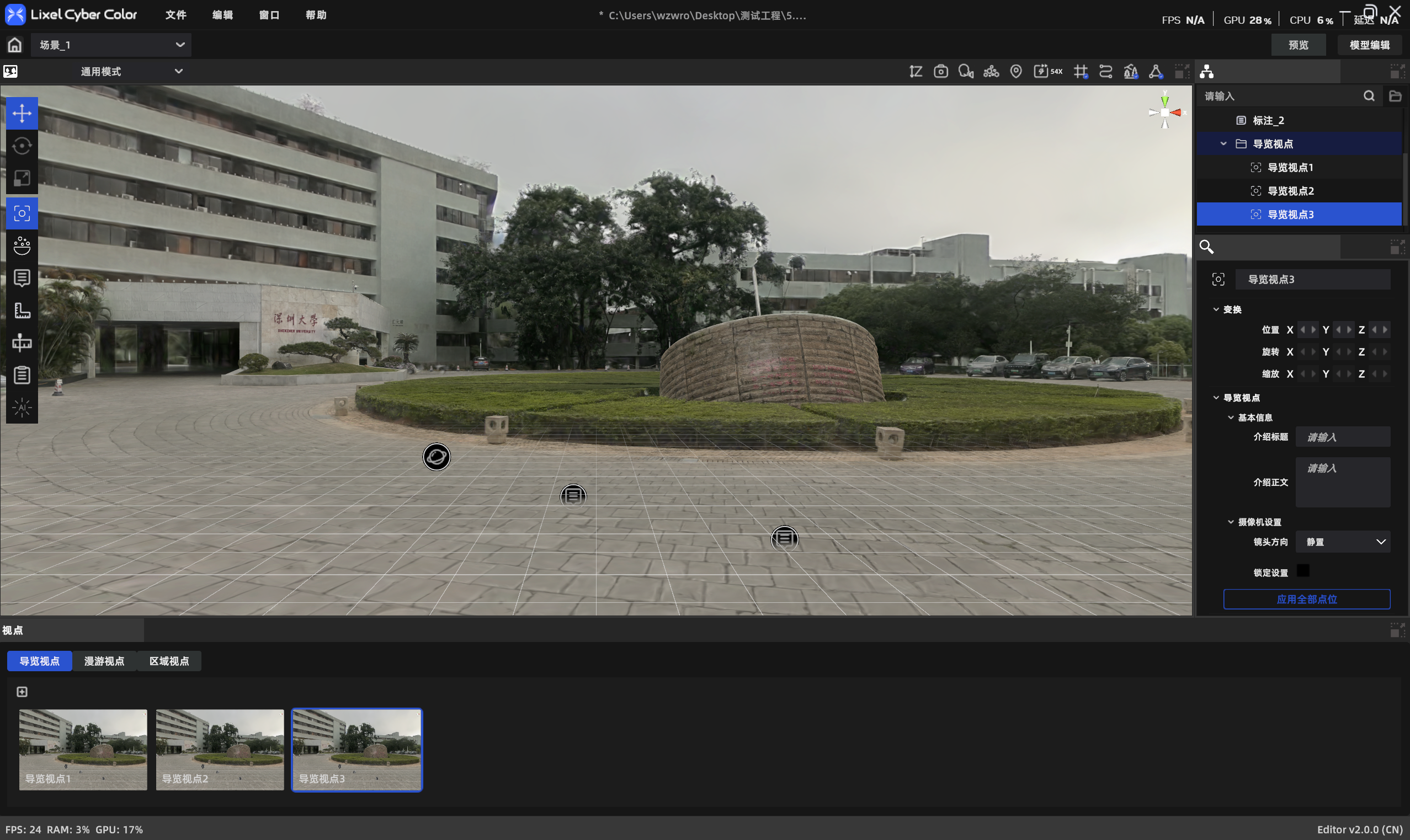Open the 窗口 menu
This screenshot has width=1410, height=840.
[x=269, y=15]
